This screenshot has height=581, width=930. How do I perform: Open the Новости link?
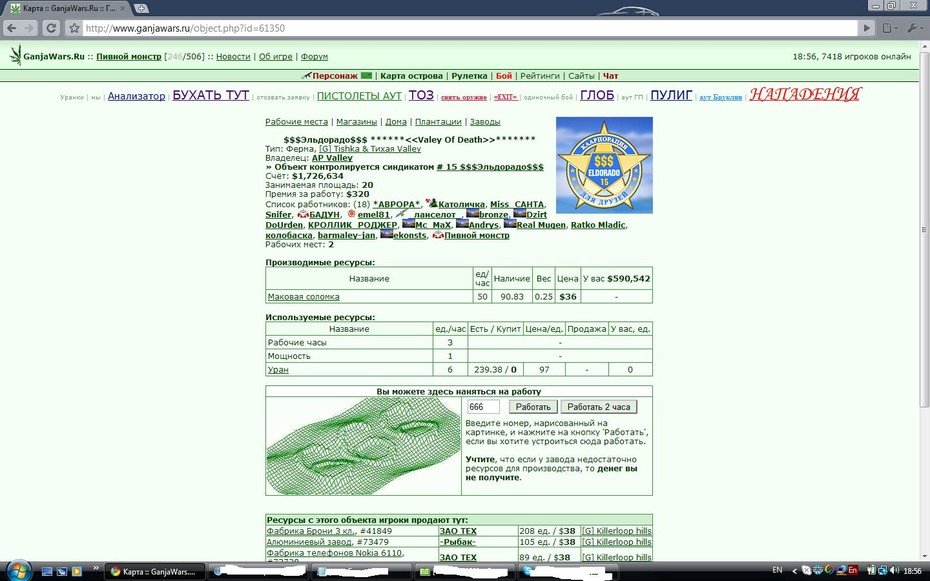[x=233, y=56]
